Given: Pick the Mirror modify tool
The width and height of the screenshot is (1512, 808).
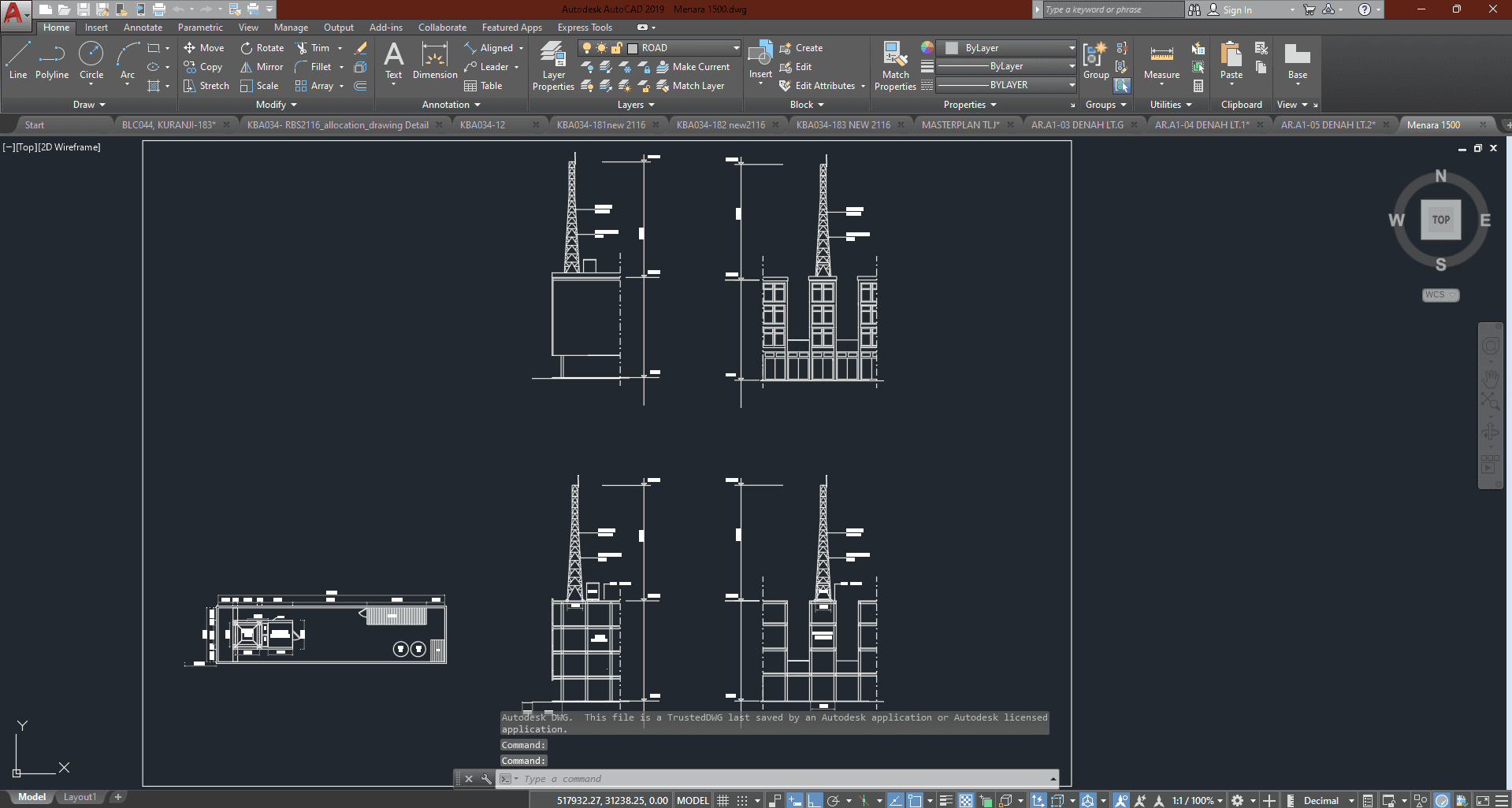Looking at the screenshot, I should 262,67.
